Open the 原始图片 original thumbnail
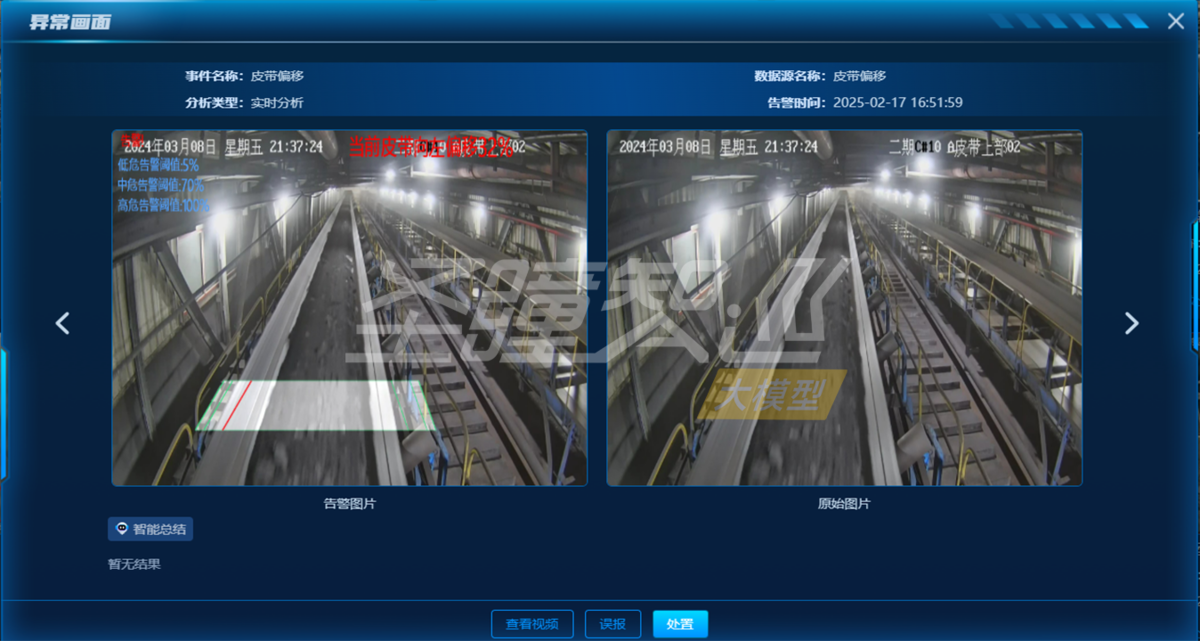Viewport: 1200px width, 641px height. click(844, 308)
